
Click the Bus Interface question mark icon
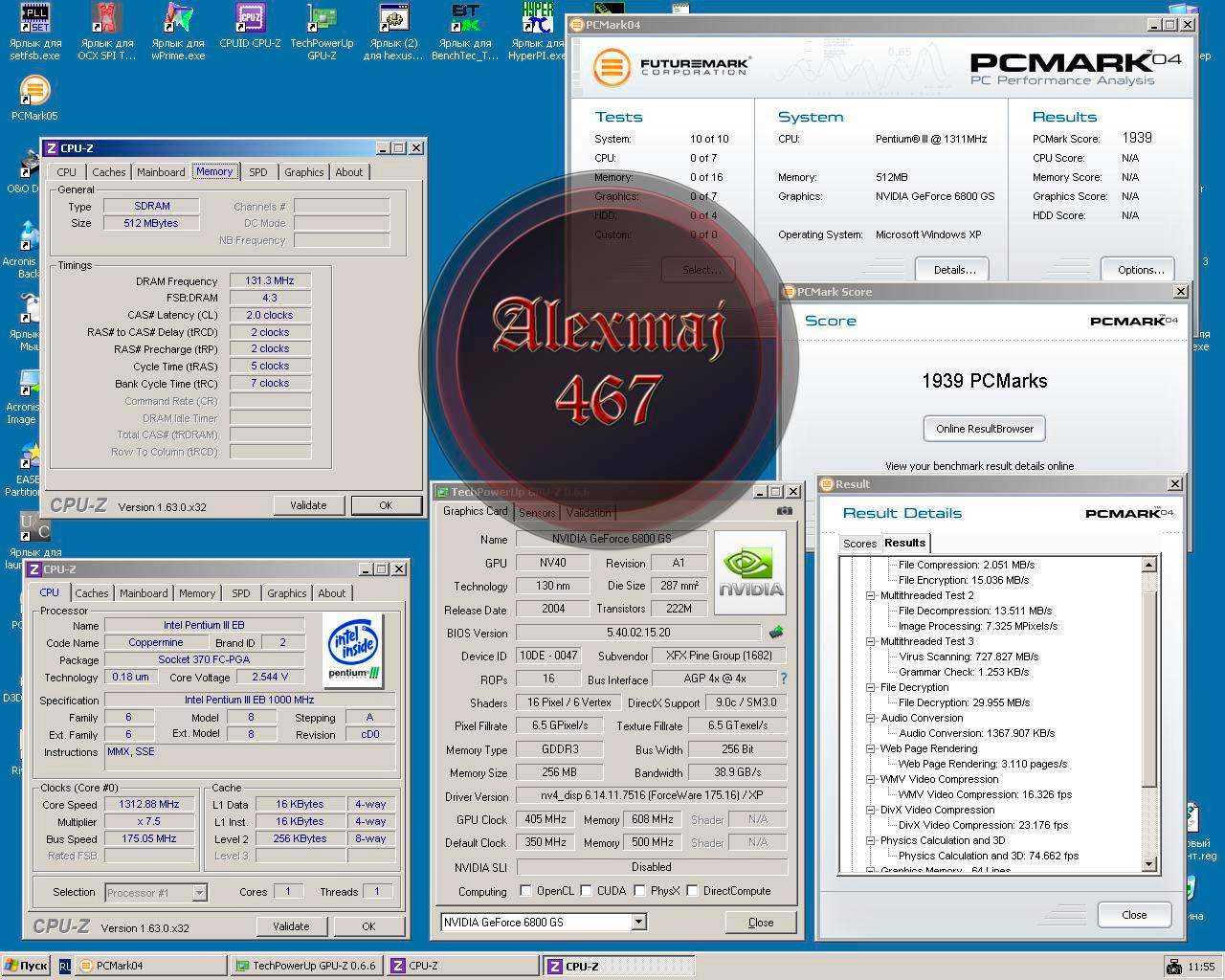click(784, 679)
